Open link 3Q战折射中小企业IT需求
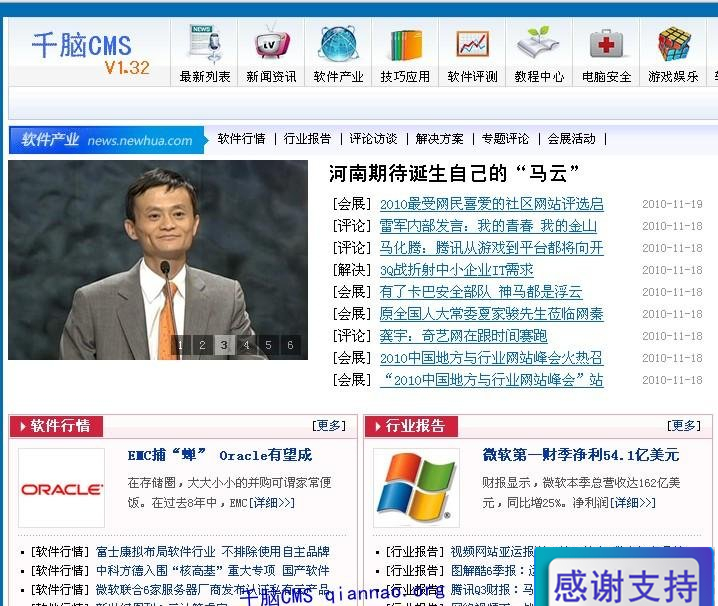The width and height of the screenshot is (718, 606). coord(457,270)
